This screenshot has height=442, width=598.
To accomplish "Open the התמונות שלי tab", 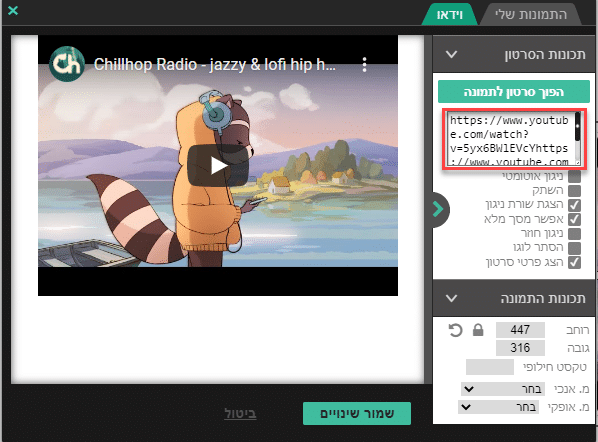I will [x=531, y=14].
